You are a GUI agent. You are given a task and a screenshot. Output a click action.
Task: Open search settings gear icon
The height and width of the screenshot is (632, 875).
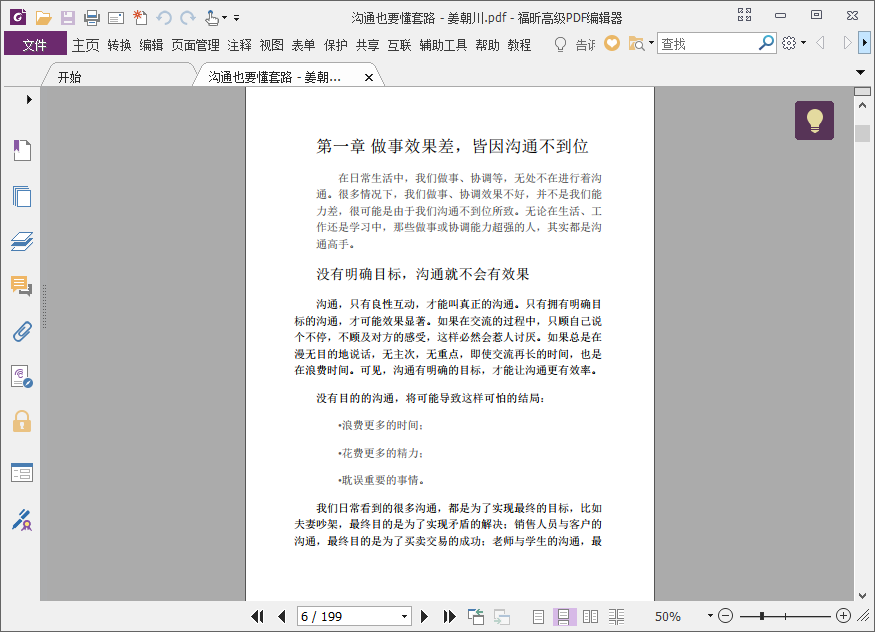click(789, 43)
